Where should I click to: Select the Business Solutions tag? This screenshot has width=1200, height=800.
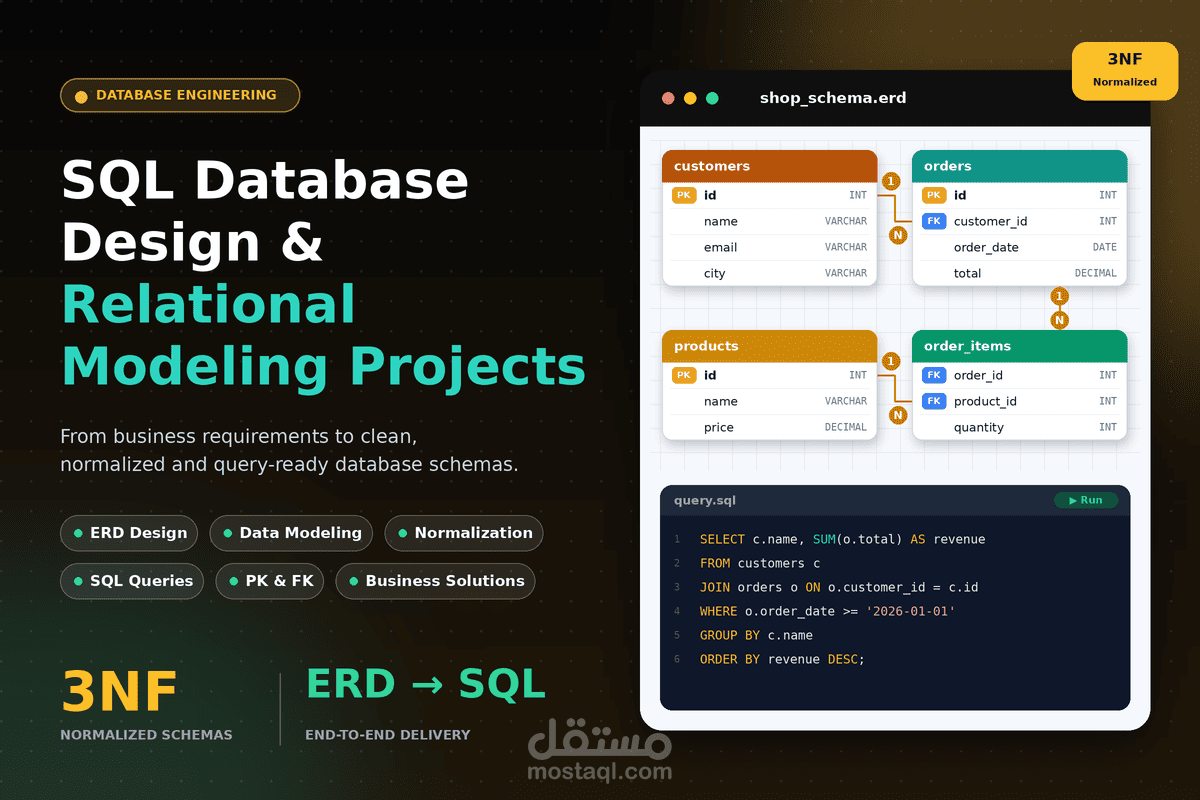(435, 581)
